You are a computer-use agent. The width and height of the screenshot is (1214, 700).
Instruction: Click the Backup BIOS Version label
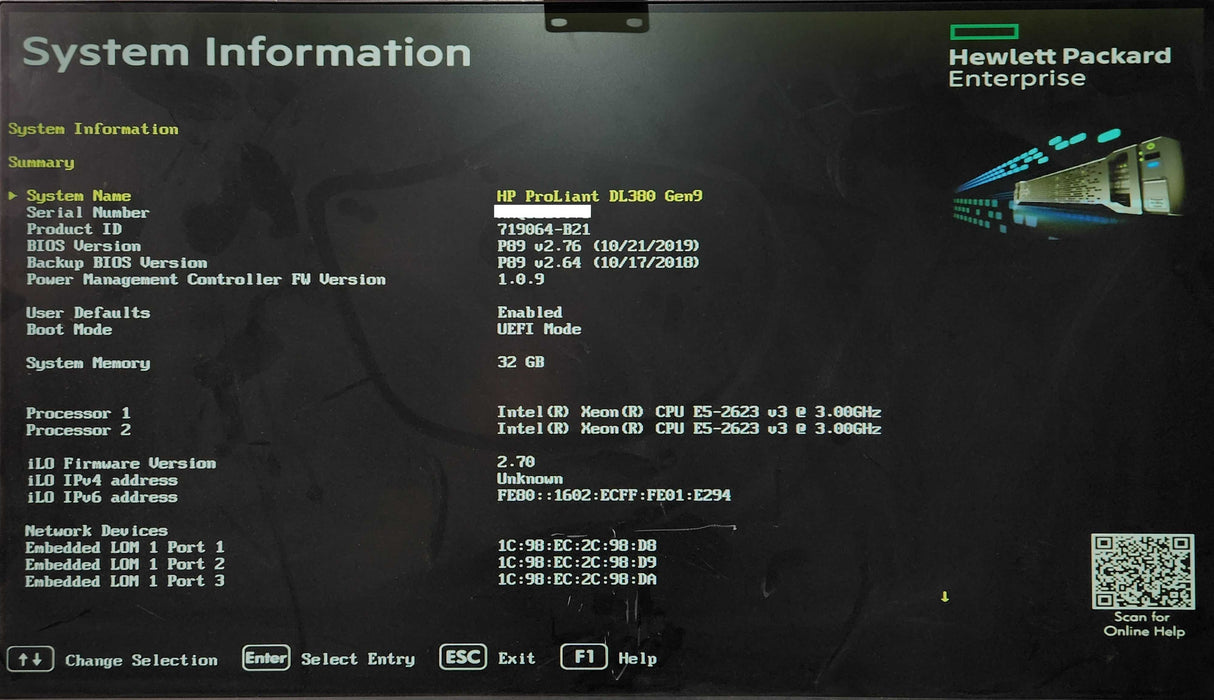tap(116, 263)
